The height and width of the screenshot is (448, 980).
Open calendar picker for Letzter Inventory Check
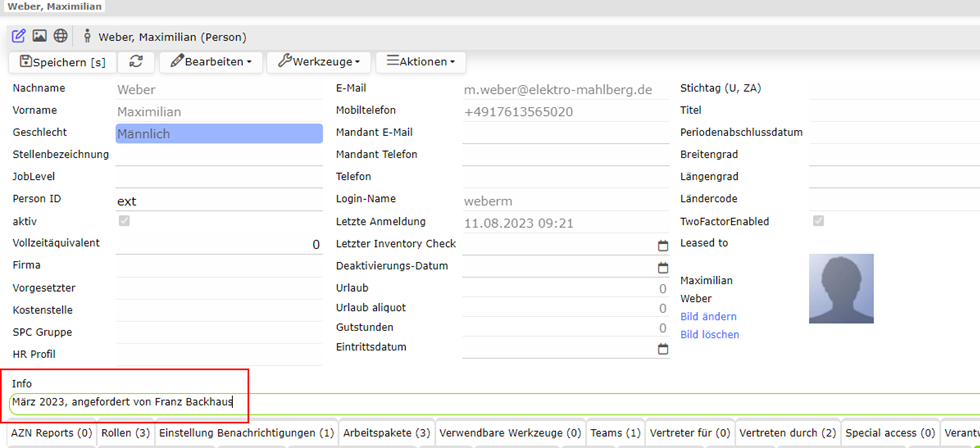[662, 246]
